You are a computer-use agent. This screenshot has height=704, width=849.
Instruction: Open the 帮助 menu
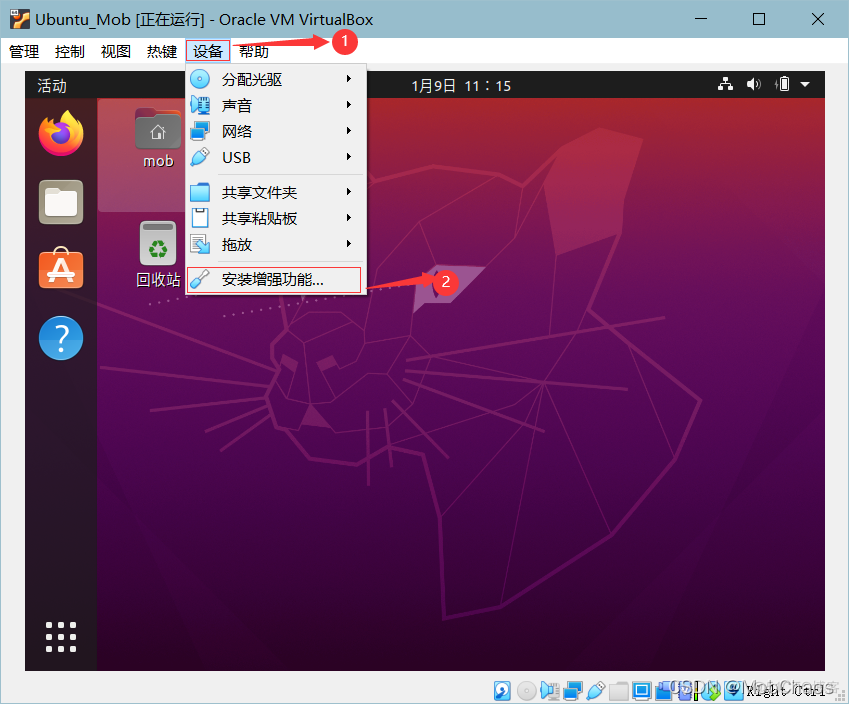pyautogui.click(x=254, y=51)
